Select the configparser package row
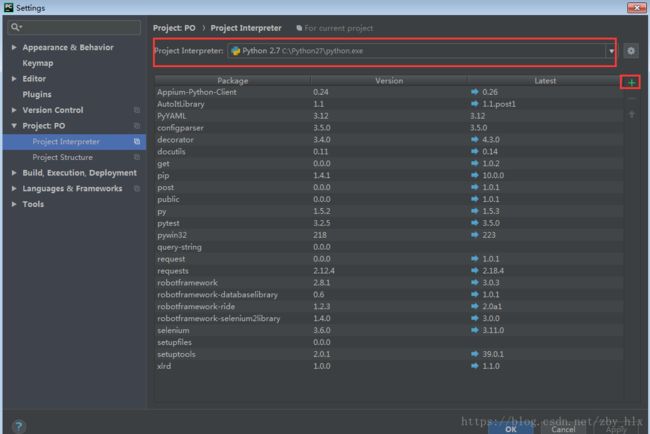 (x=389, y=128)
